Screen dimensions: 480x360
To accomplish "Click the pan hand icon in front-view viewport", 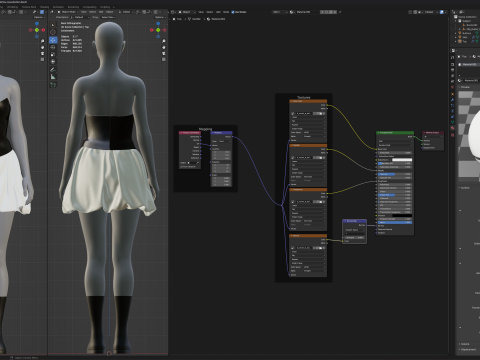I will coord(42,47).
